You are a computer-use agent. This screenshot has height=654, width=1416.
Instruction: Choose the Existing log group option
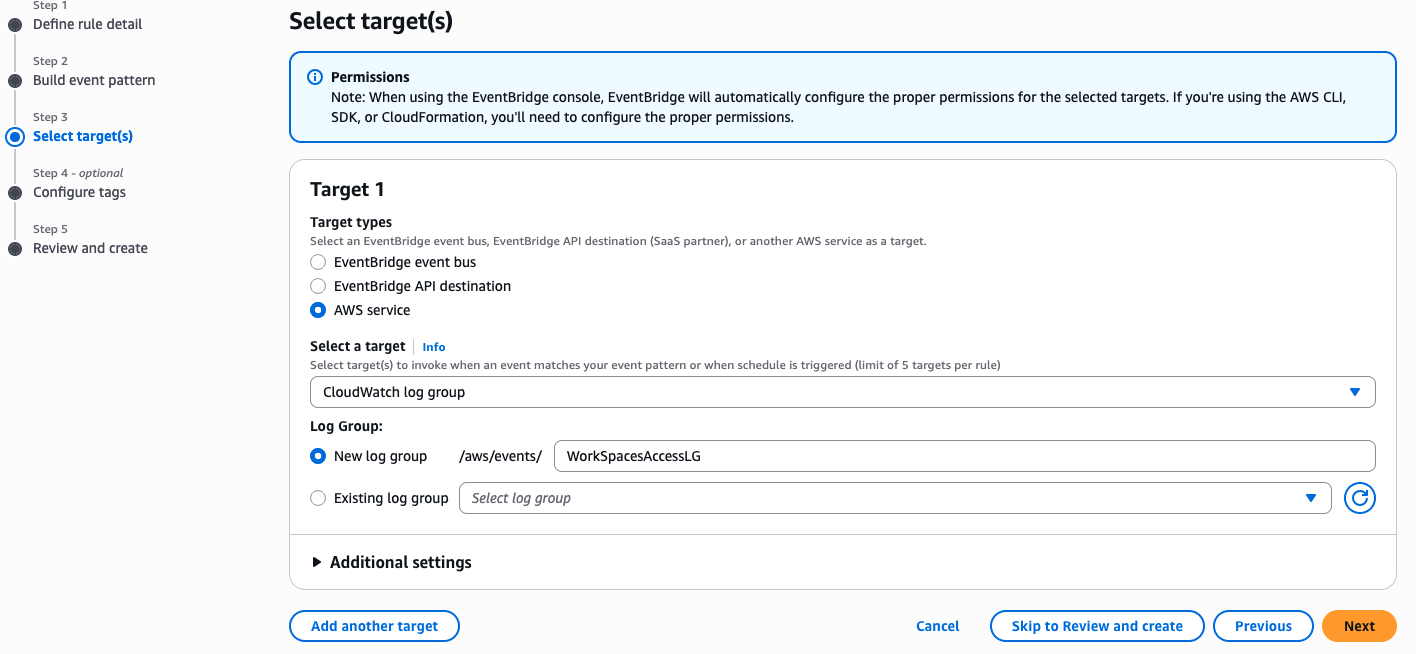pos(318,498)
